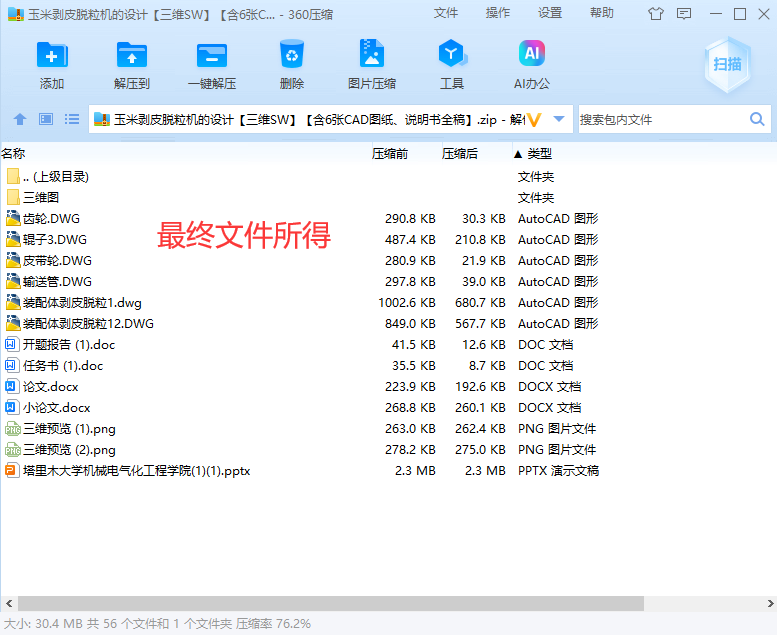Click the horizontal scrollbar thumb
This screenshot has height=635, width=777.
coord(331,603)
